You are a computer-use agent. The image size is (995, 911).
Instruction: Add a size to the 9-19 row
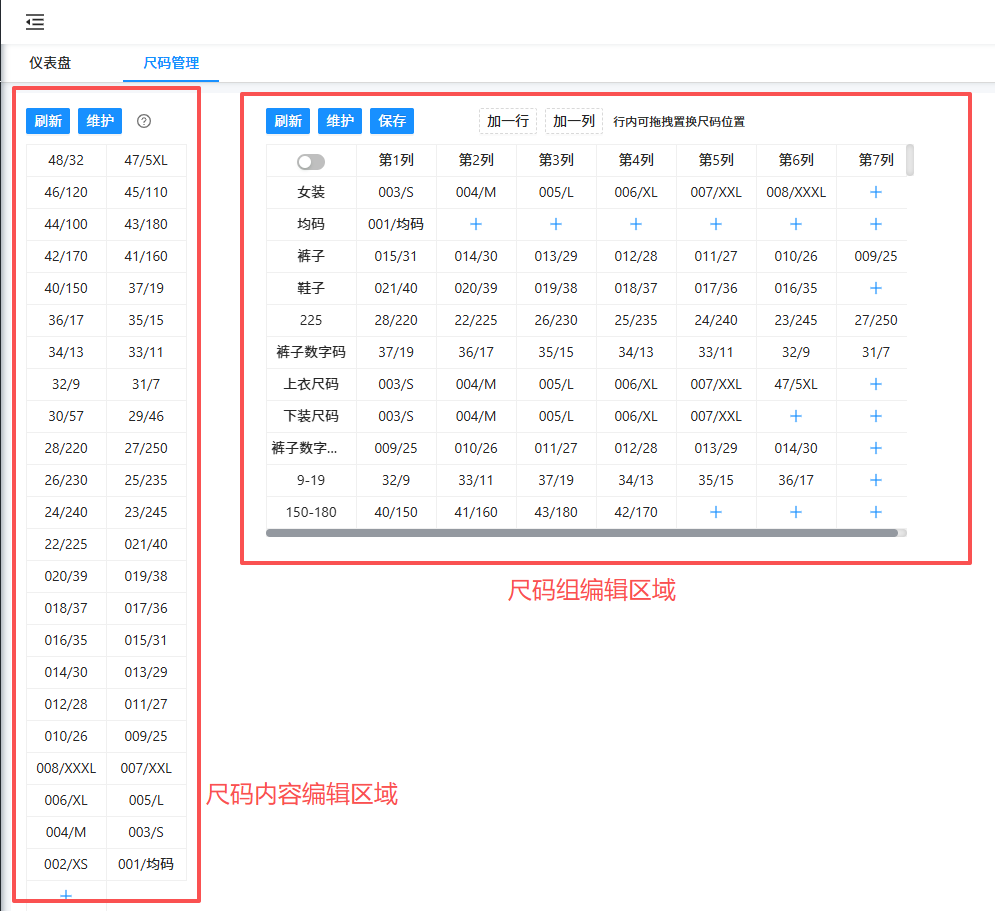pos(874,480)
